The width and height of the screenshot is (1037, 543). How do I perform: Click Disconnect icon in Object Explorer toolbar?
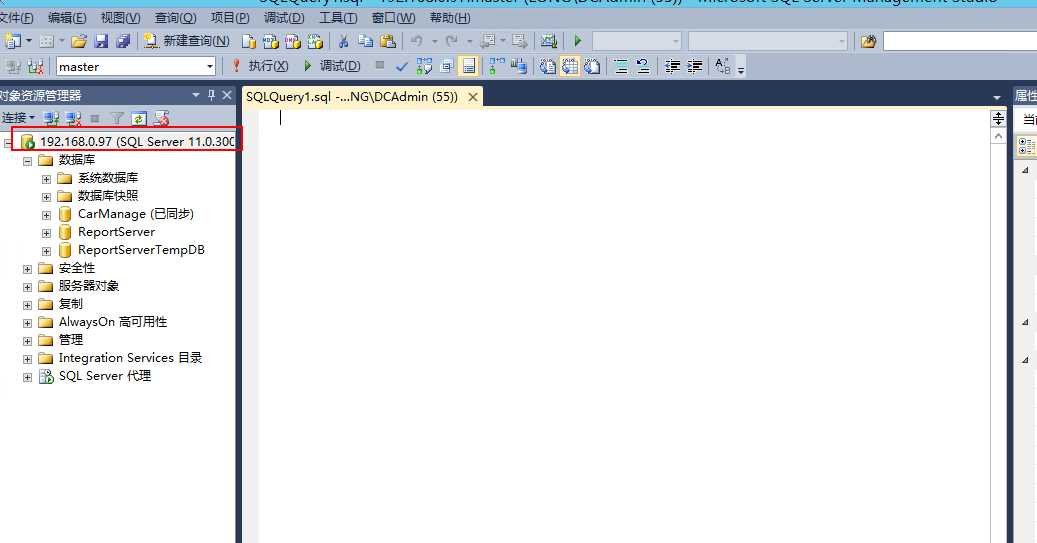point(73,118)
